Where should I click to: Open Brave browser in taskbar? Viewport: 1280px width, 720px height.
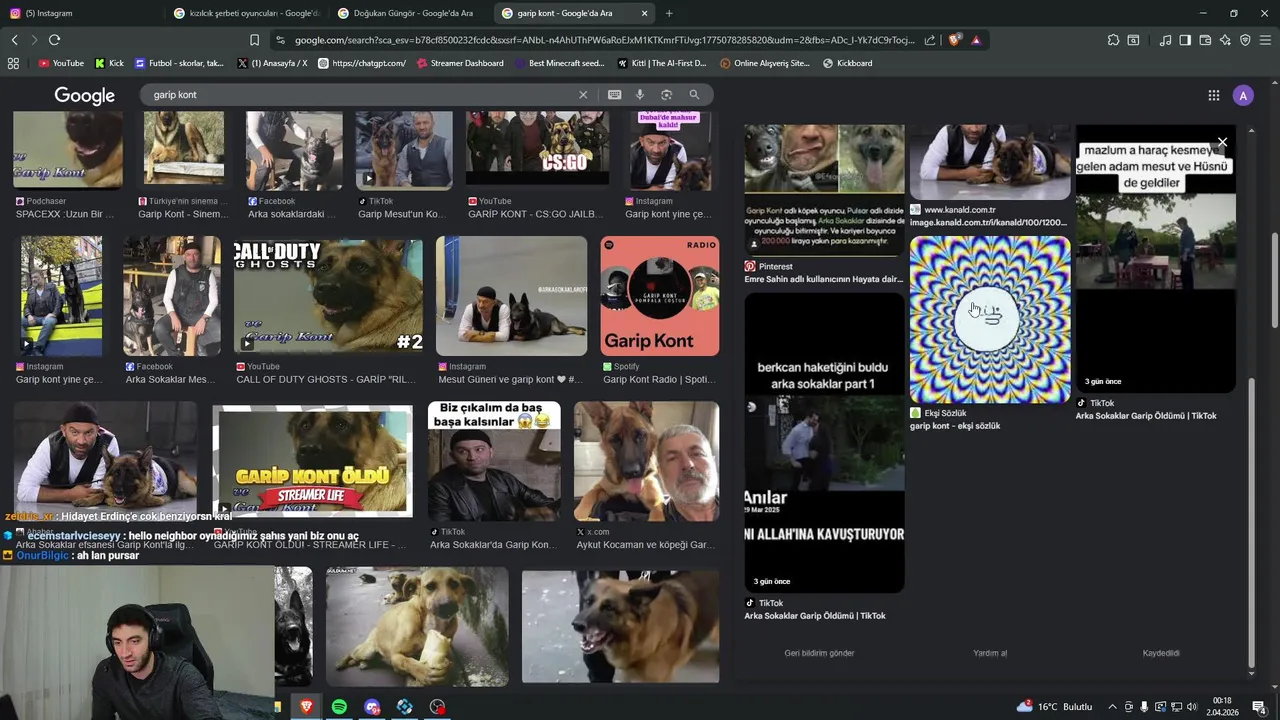click(x=306, y=706)
